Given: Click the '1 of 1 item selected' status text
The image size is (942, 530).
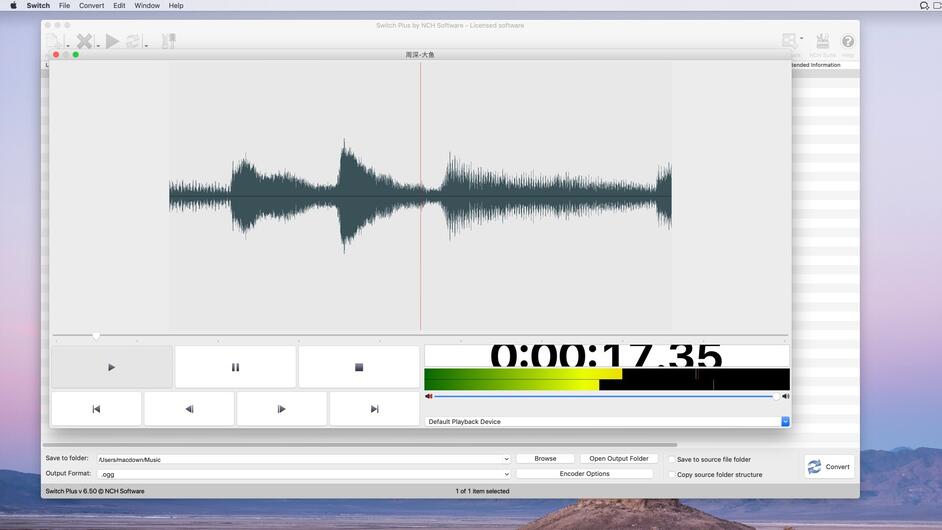Looking at the screenshot, I should (482, 491).
